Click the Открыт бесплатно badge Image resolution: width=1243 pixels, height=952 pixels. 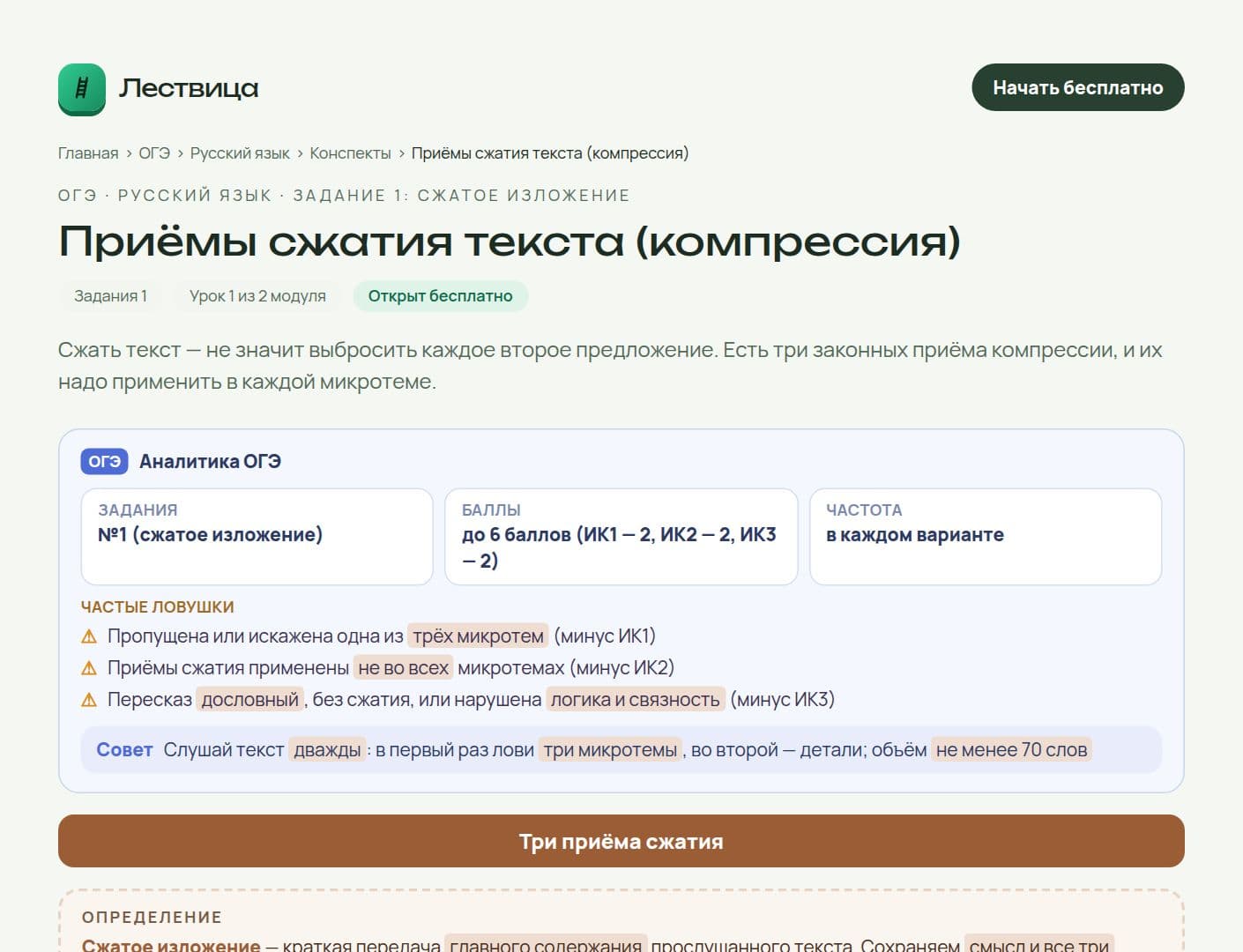pos(441,296)
